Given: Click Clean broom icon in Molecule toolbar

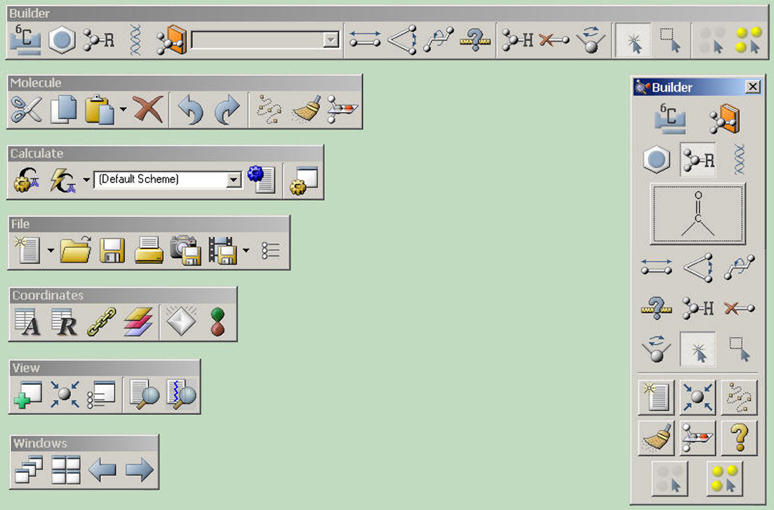Looking at the screenshot, I should (307, 109).
